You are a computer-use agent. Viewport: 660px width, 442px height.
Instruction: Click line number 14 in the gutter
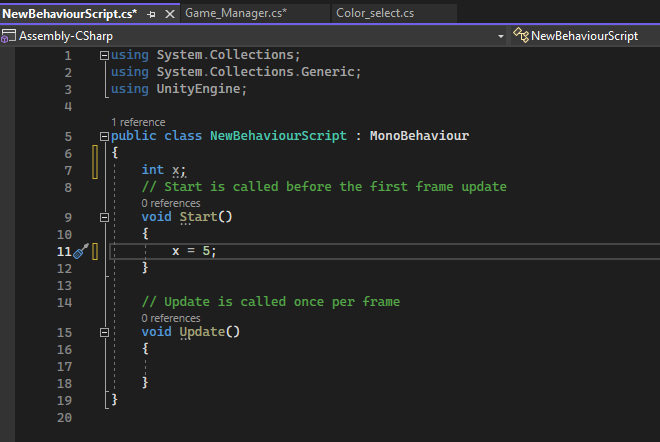tap(65, 302)
